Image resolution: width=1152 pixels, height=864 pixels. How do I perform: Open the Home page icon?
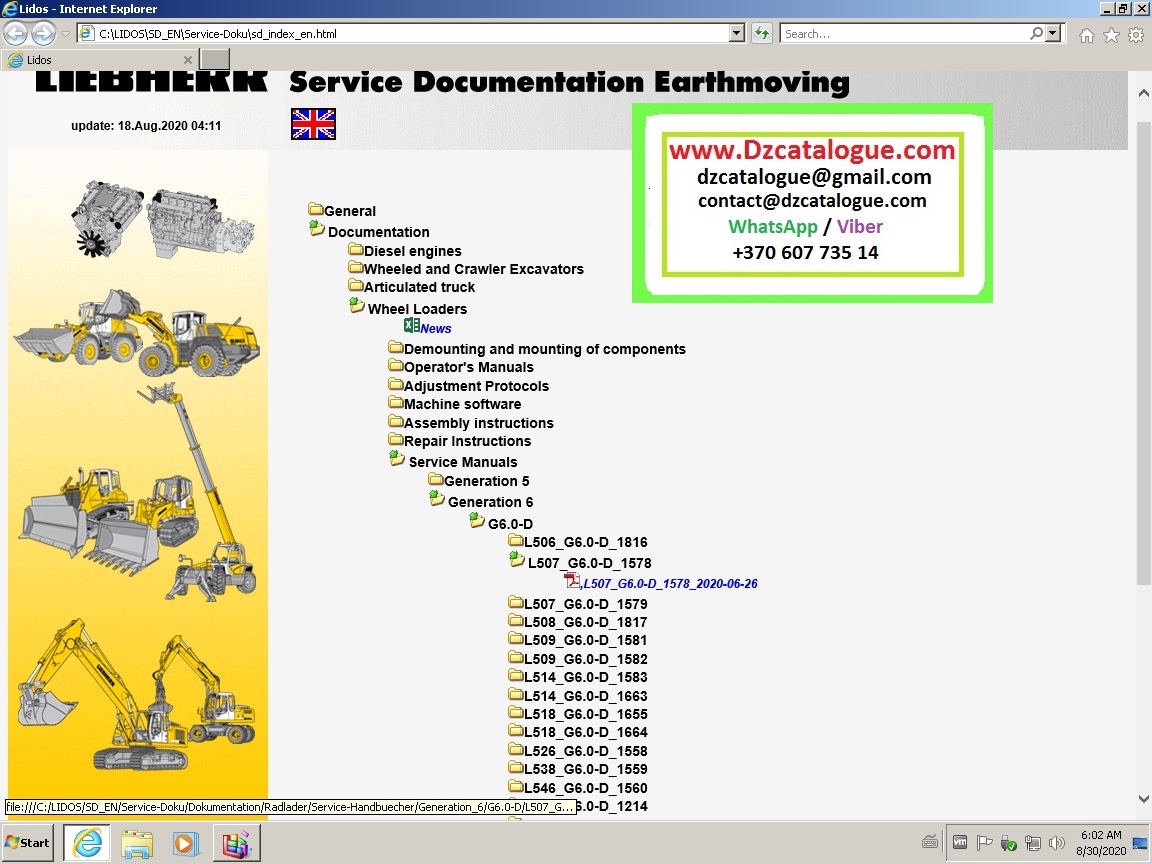coord(1087,35)
